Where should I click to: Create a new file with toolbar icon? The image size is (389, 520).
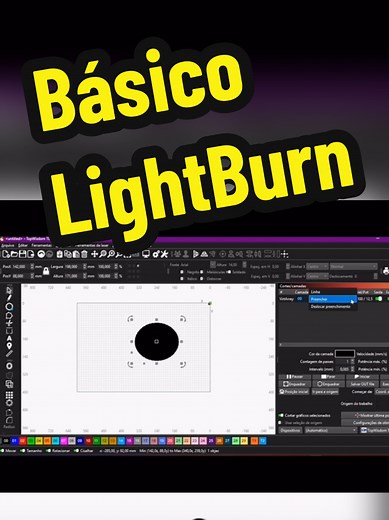[x=6, y=254]
